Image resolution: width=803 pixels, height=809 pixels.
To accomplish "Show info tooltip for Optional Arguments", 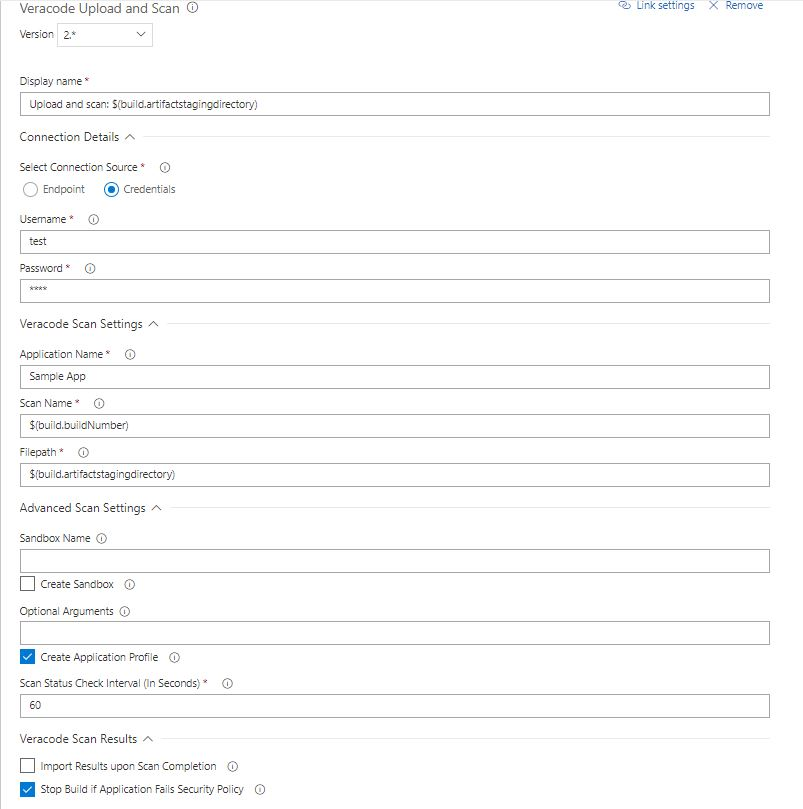I will pyautogui.click(x=125, y=611).
